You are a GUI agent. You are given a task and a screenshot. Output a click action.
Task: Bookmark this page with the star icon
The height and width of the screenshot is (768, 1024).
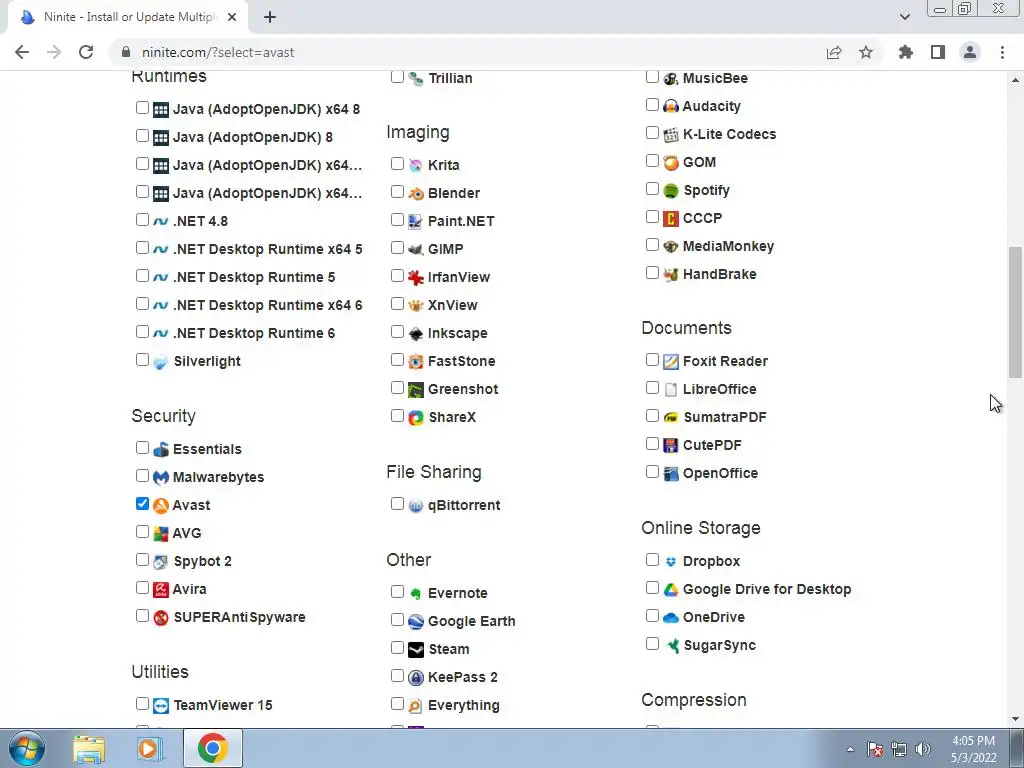866,52
